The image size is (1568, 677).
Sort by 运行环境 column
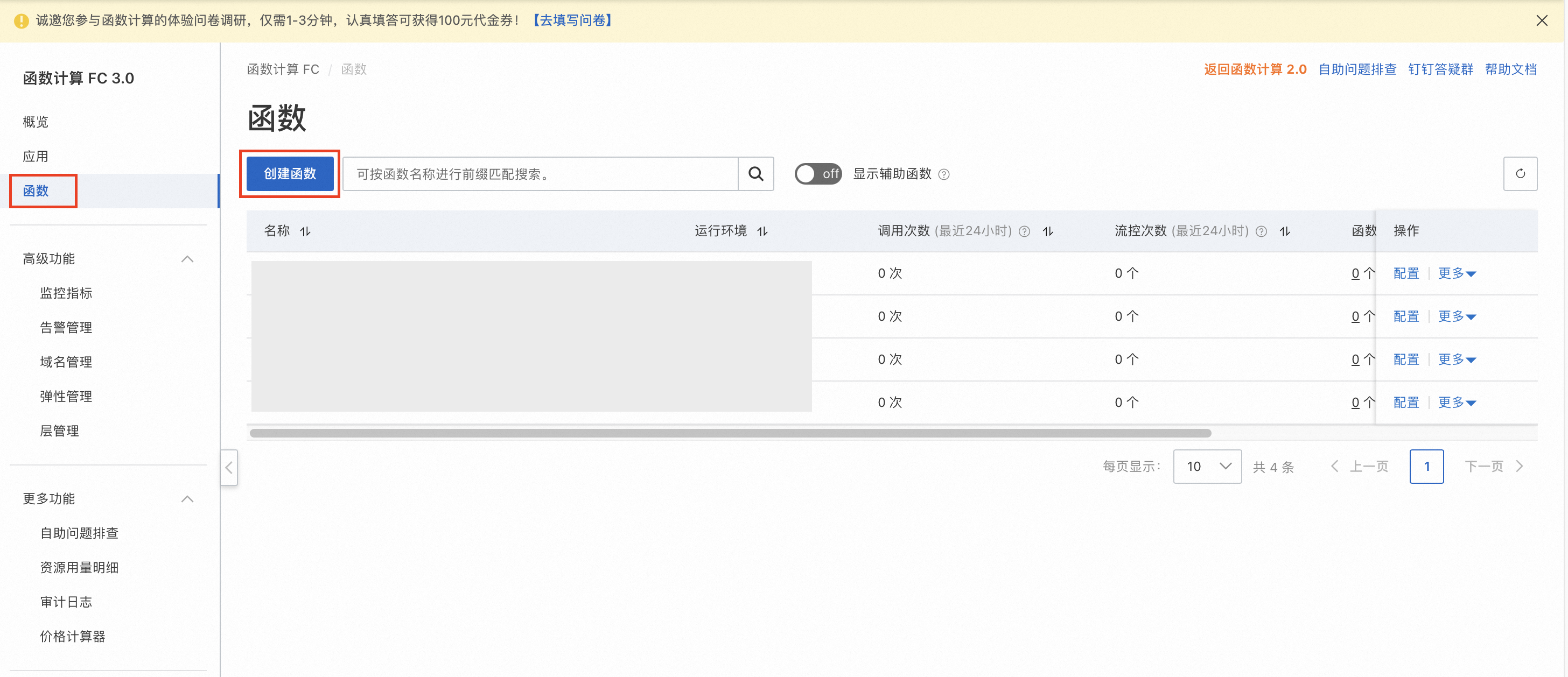coord(762,231)
